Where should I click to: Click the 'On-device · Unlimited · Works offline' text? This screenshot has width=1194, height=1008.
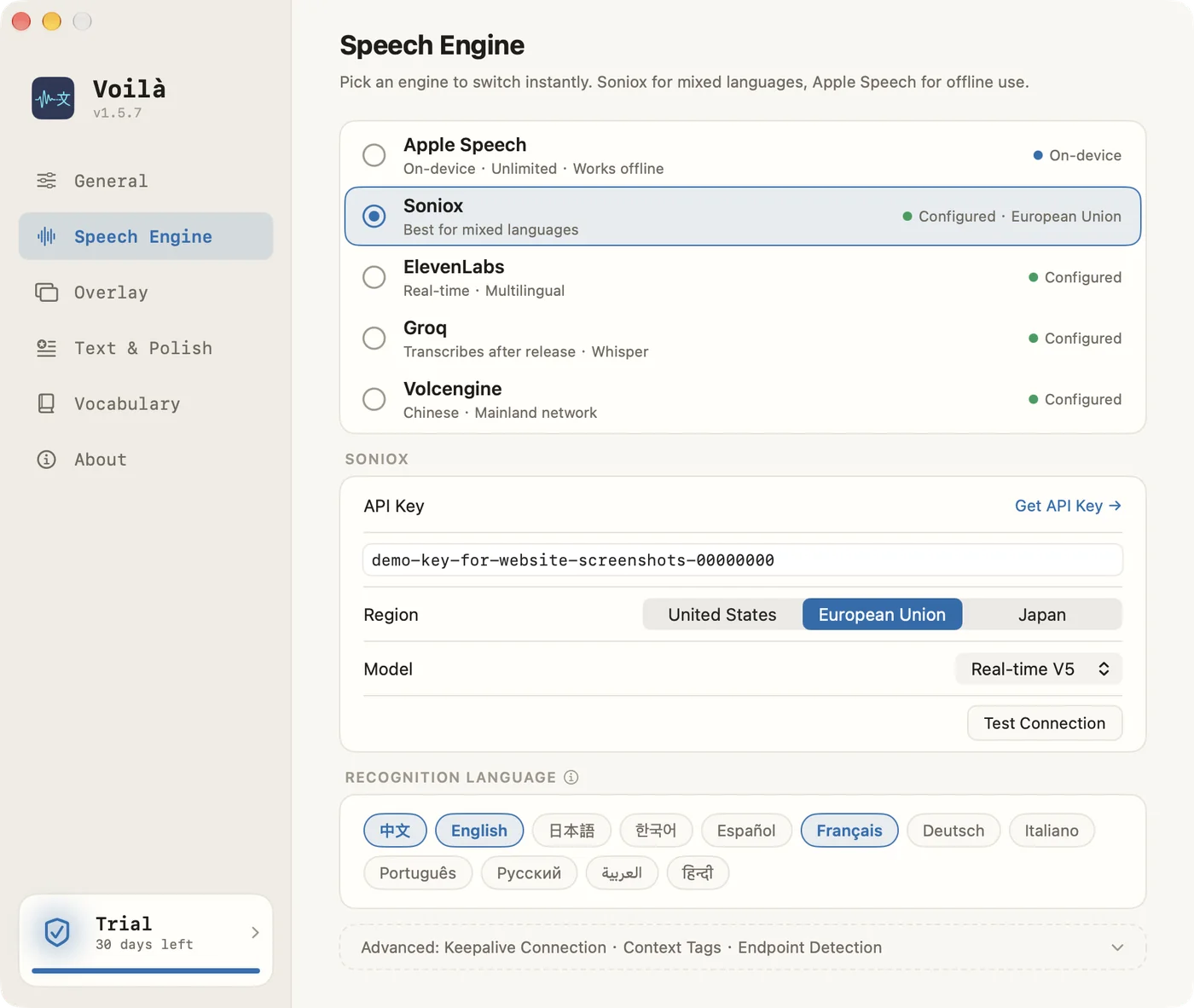pos(534,169)
